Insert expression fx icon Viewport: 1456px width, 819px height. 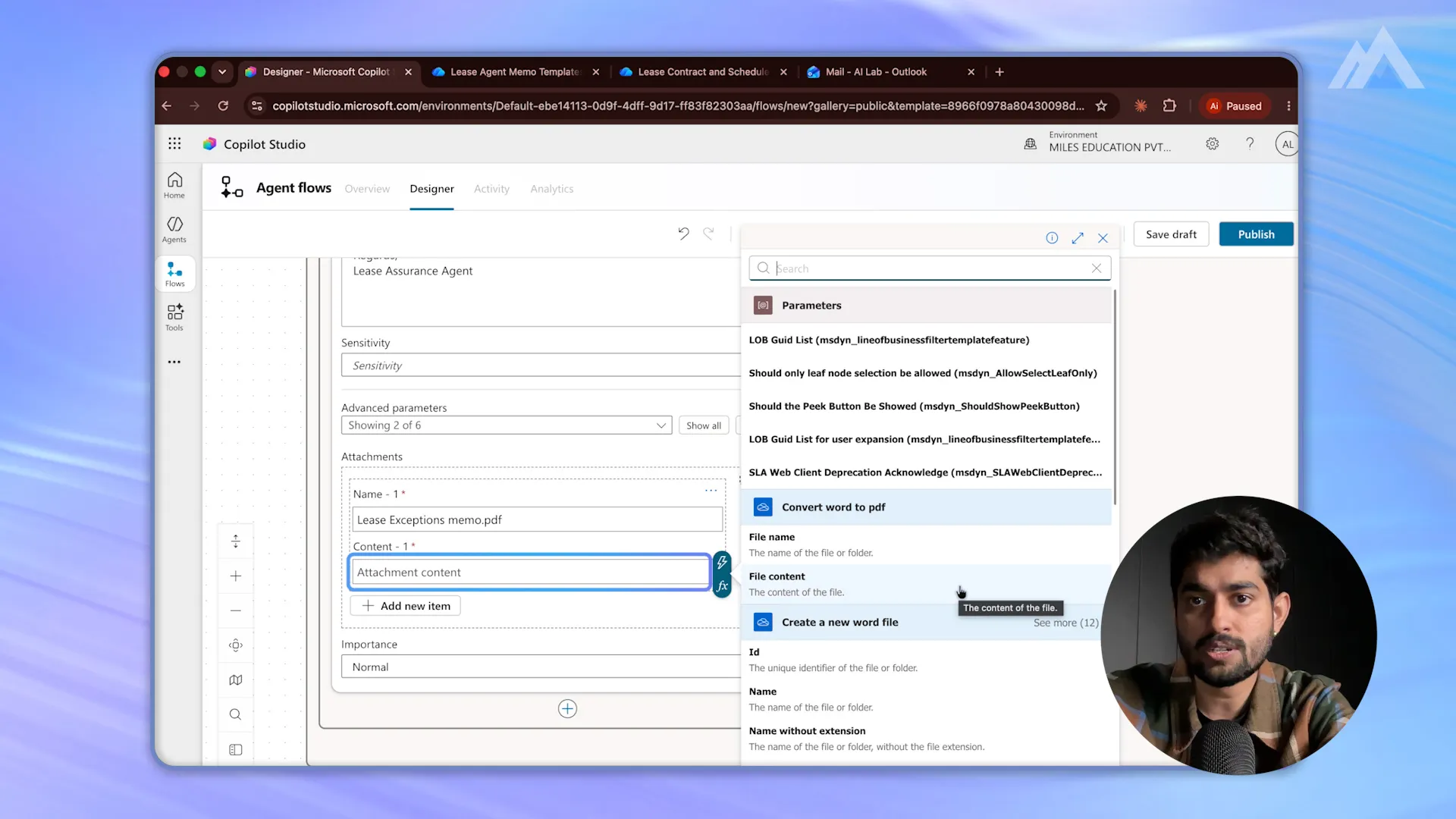[722, 585]
